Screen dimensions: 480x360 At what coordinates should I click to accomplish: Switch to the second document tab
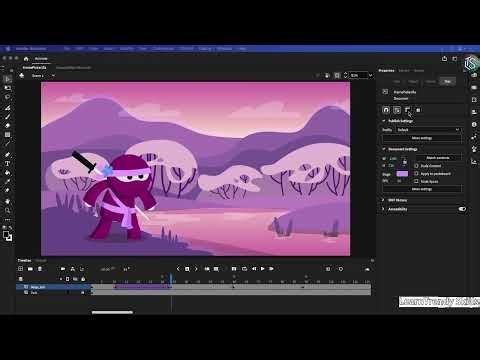(x=73, y=68)
